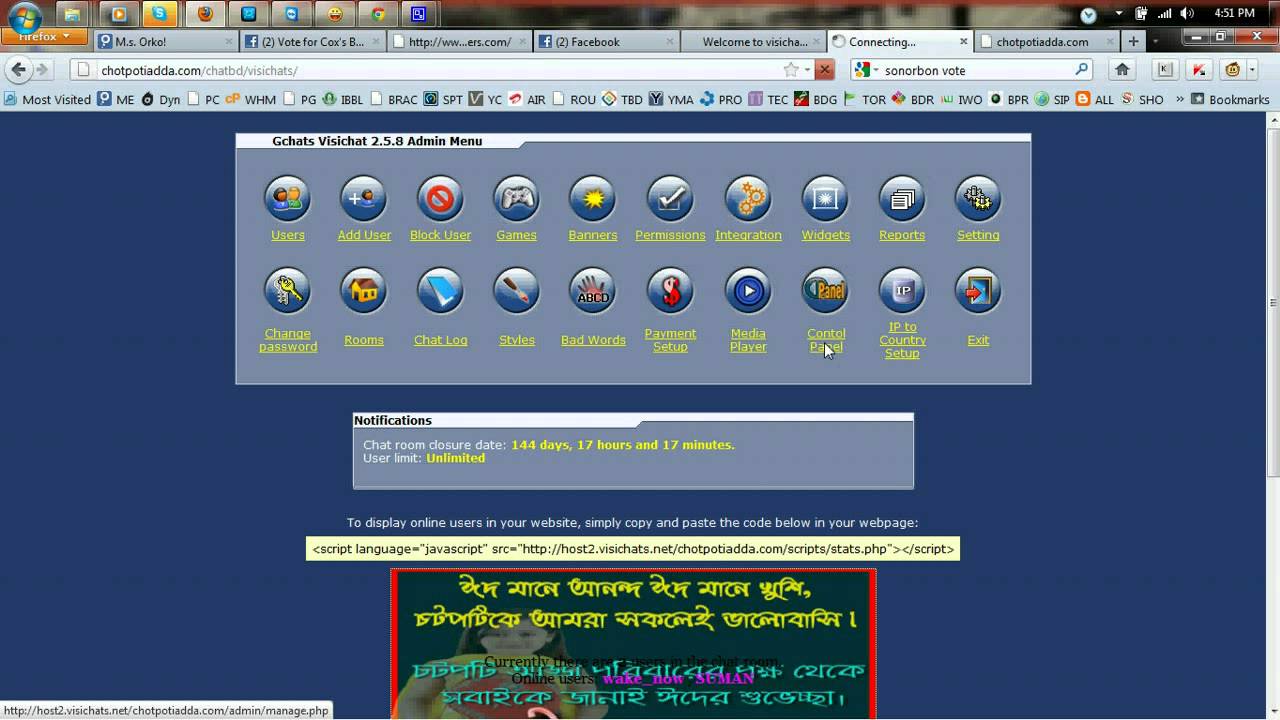Open the (2) Facebook tab

click(606, 42)
